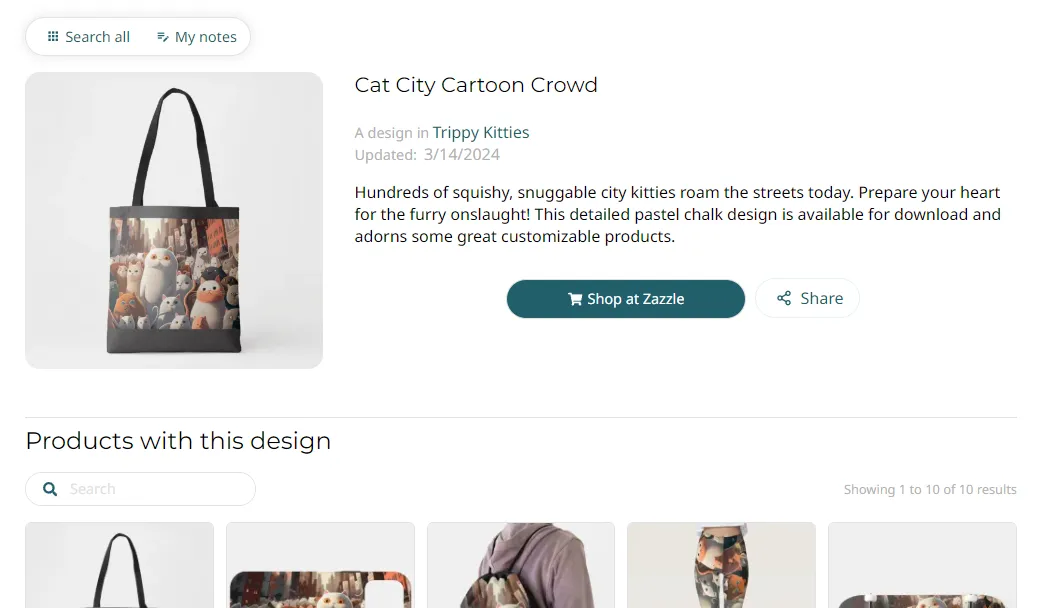Viewport: 1038px width, 608px height.
Task: Open the Search all tab
Action: [x=89, y=37]
